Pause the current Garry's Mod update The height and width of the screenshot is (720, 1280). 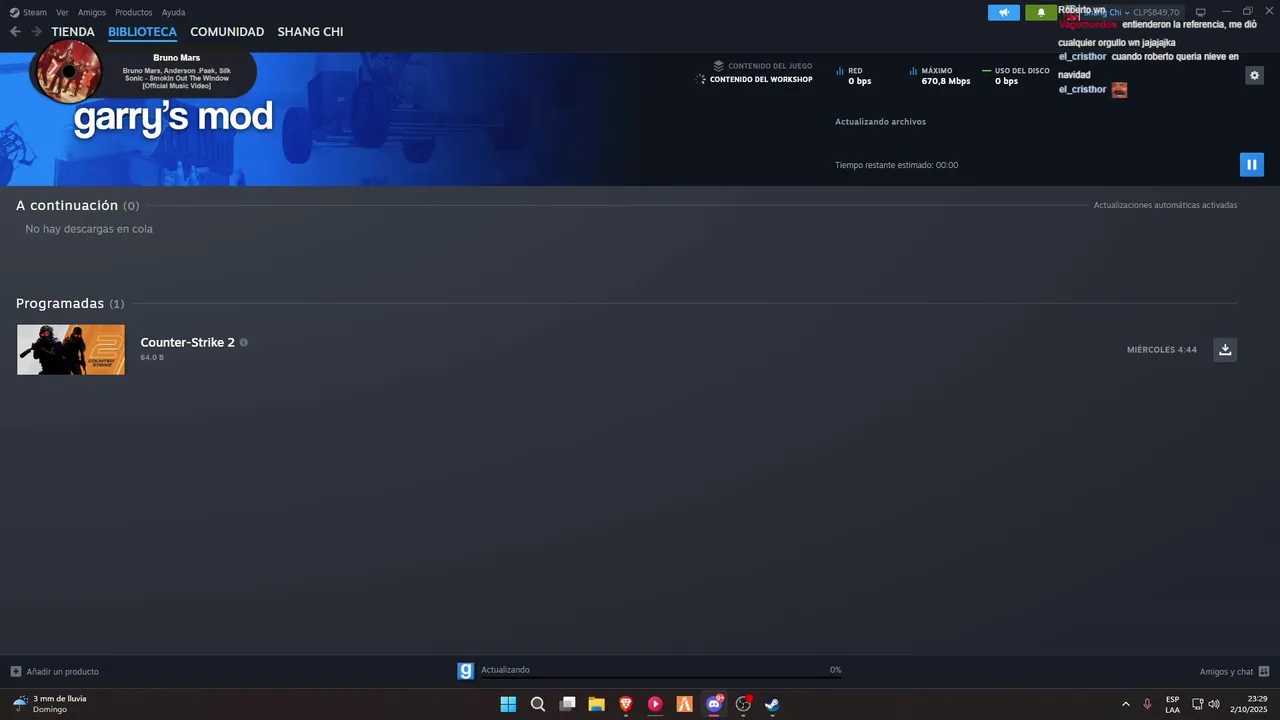[x=1251, y=165]
